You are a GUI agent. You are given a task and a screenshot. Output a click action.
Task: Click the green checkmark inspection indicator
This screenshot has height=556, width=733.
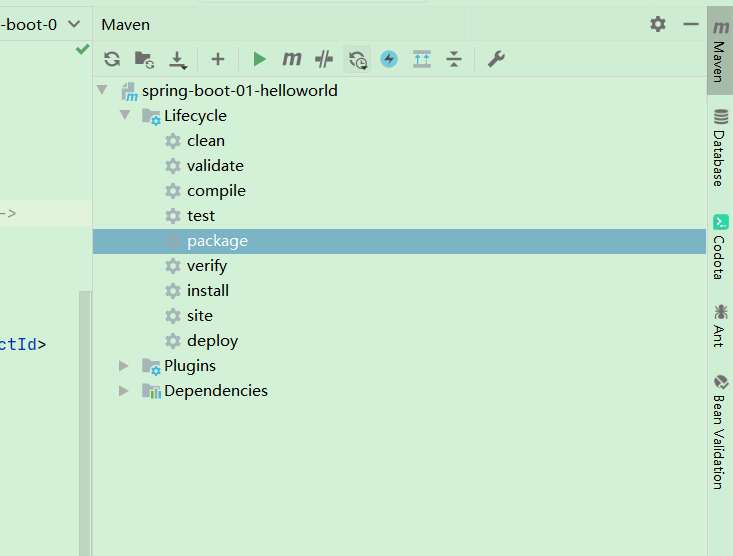coord(82,49)
